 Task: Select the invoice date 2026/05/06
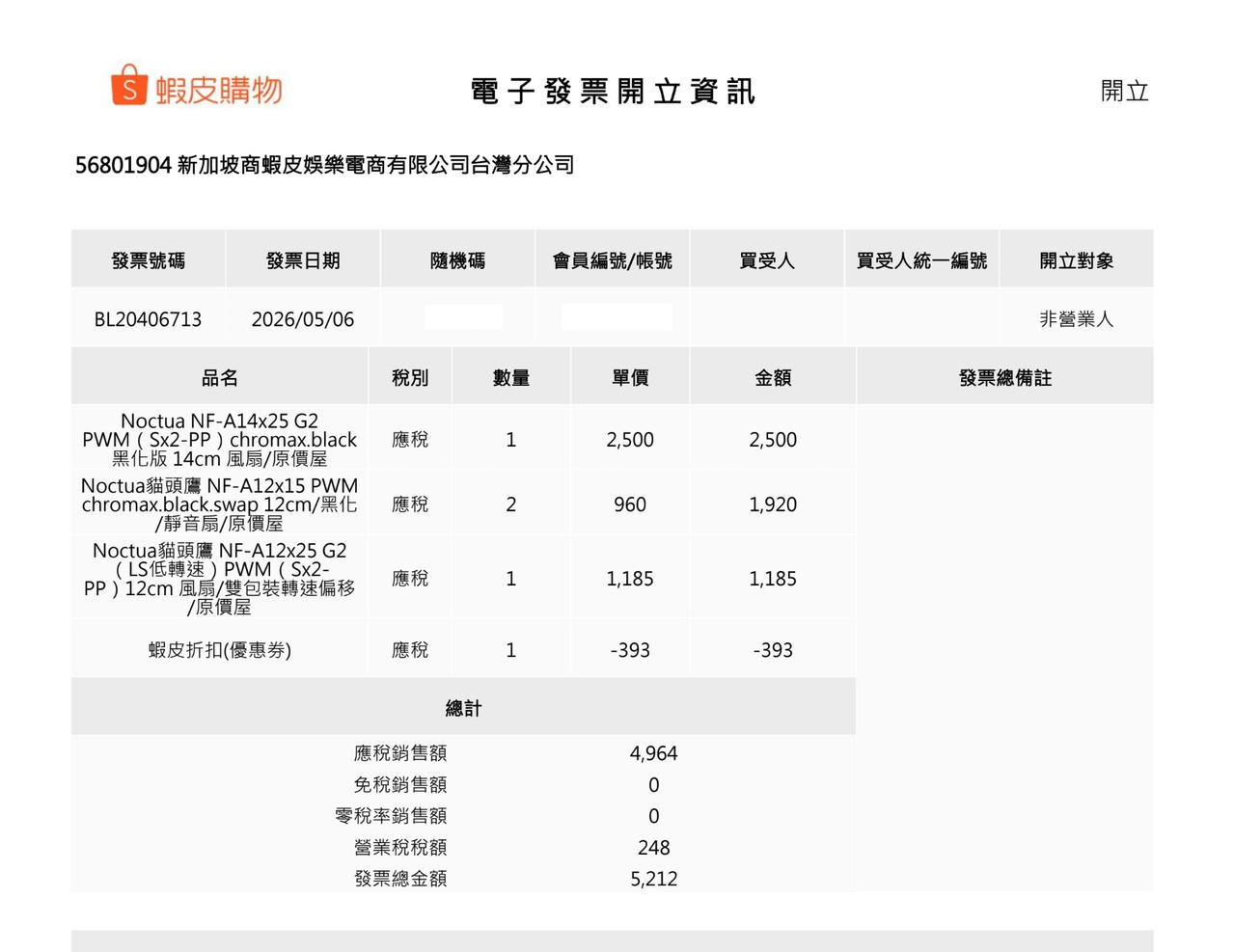(x=303, y=319)
